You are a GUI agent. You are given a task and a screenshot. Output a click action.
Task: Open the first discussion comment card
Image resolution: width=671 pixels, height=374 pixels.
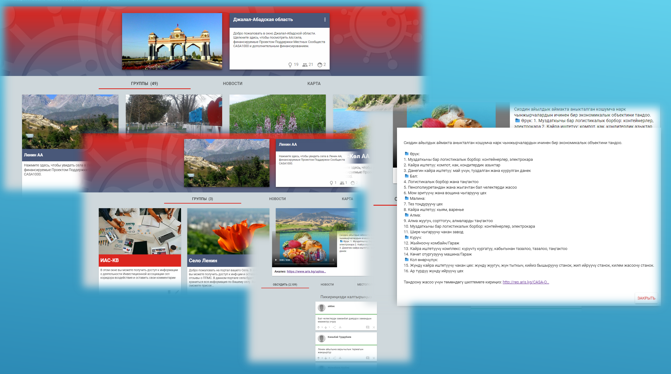pyautogui.click(x=346, y=316)
